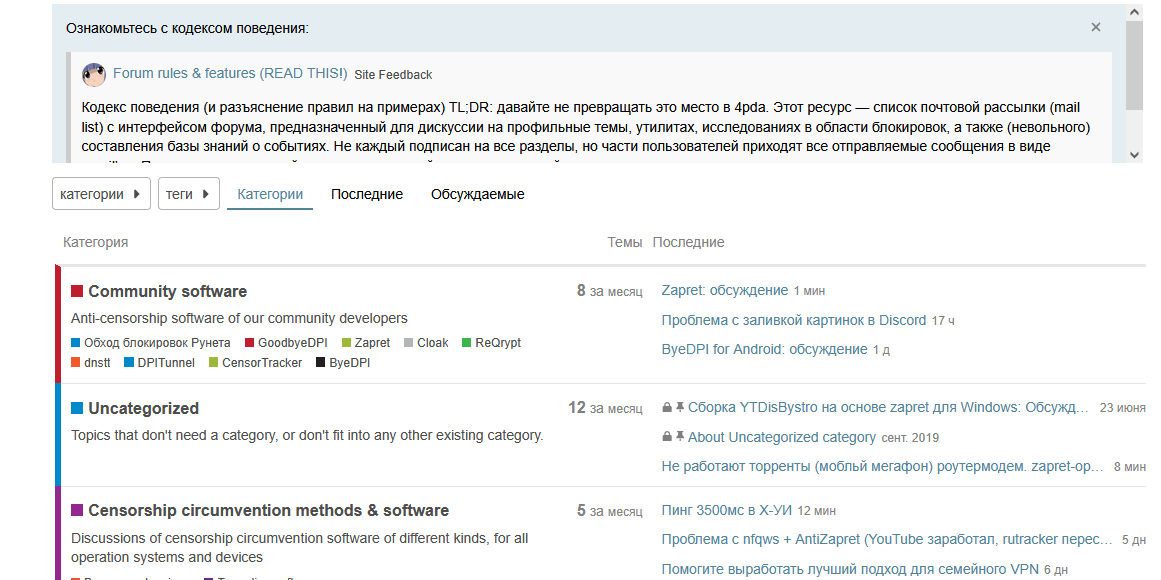Click the blue Uncategorized category square
Image resolution: width=1161 pixels, height=580 pixels.
click(77, 409)
